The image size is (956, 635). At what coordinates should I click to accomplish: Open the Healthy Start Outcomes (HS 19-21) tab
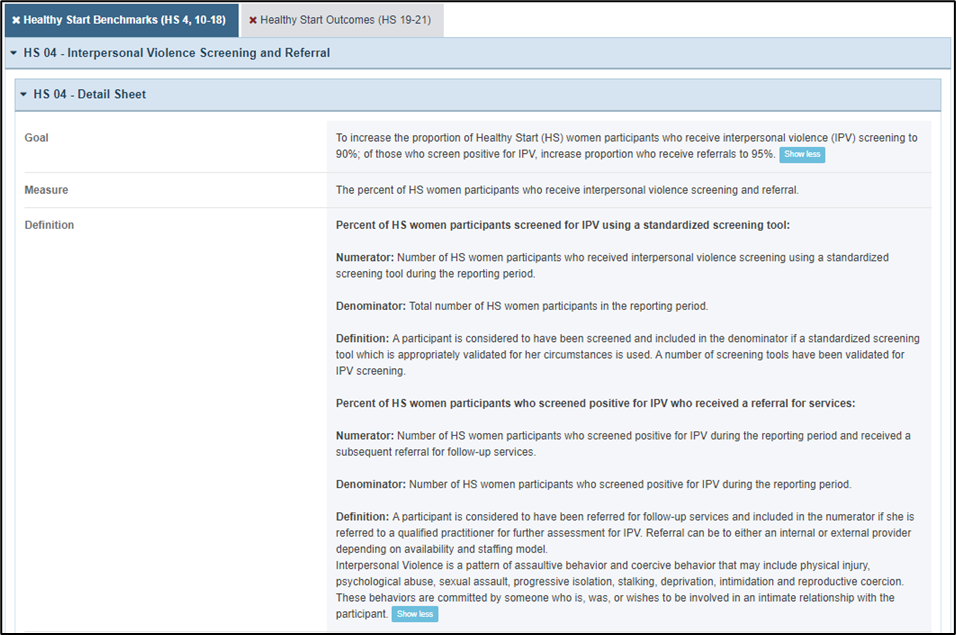tap(345, 20)
